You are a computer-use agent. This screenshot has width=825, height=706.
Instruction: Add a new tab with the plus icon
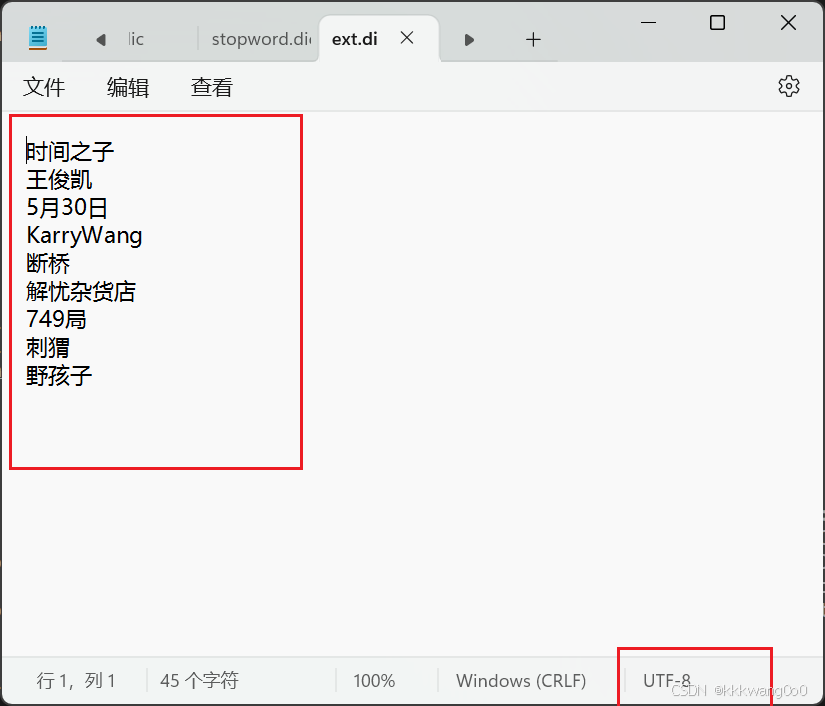point(533,39)
